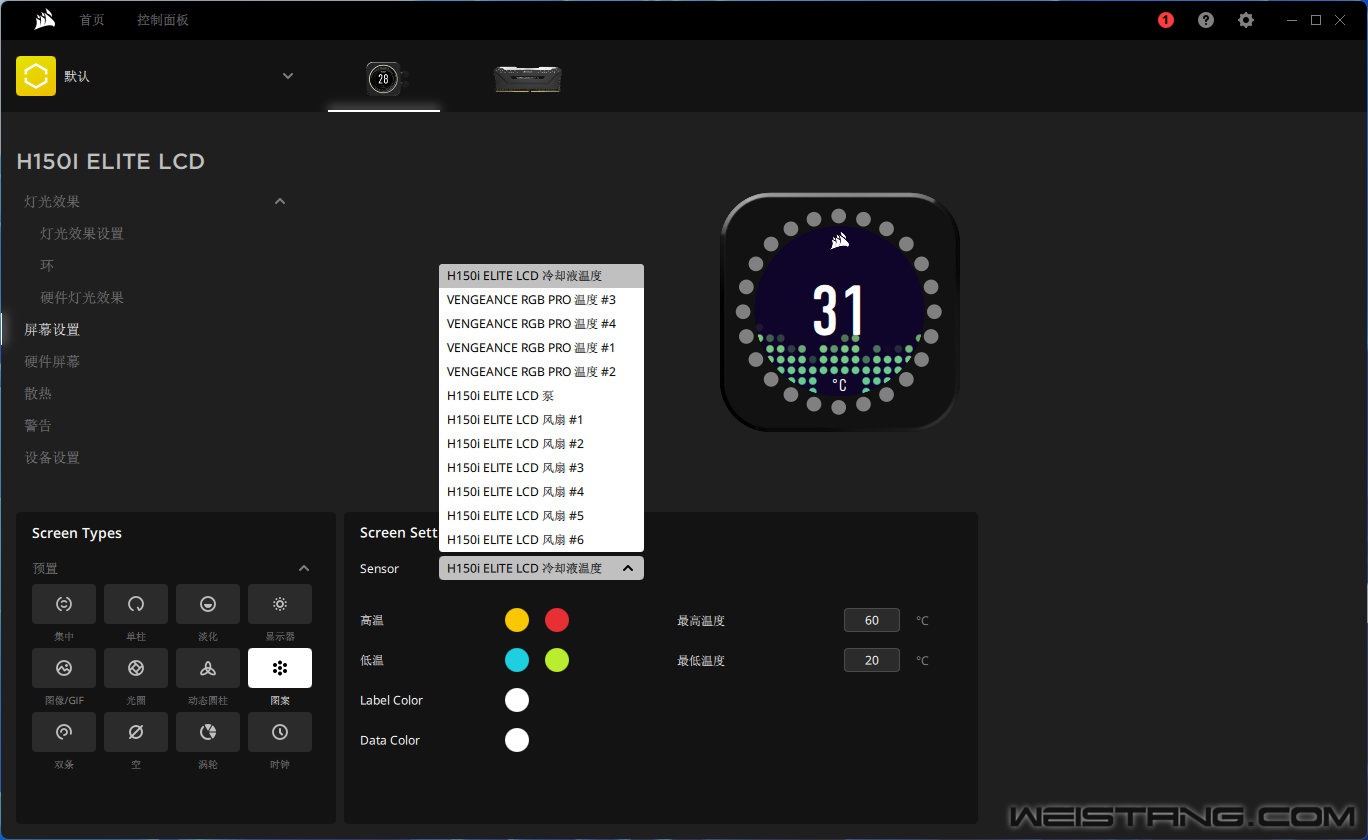Open 散热 cooling sidebar item
Viewport: 1368px width, 840px height.
pos(38,394)
